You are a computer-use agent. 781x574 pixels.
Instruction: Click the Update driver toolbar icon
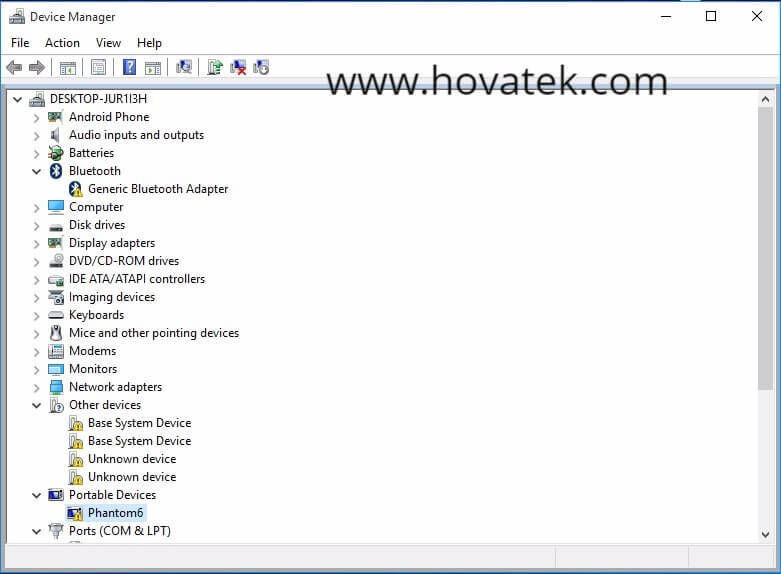tap(214, 68)
